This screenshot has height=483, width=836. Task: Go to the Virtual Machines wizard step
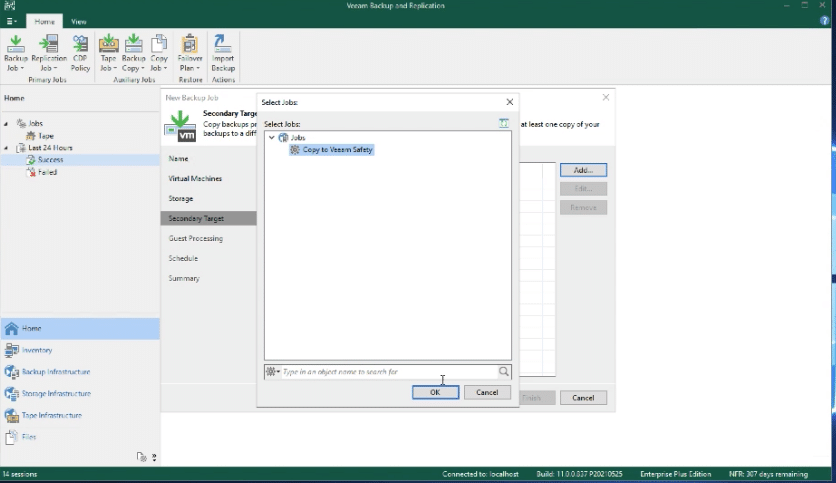pos(195,179)
